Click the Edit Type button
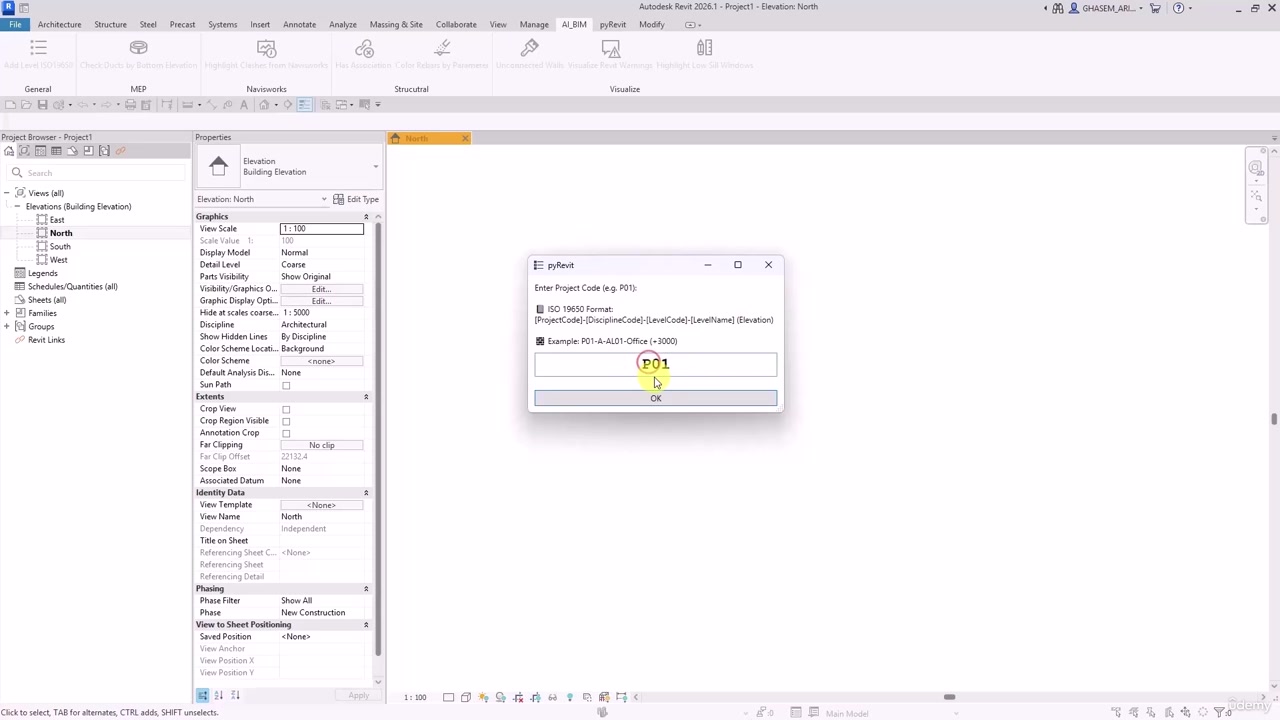The image size is (1280, 720). click(356, 199)
